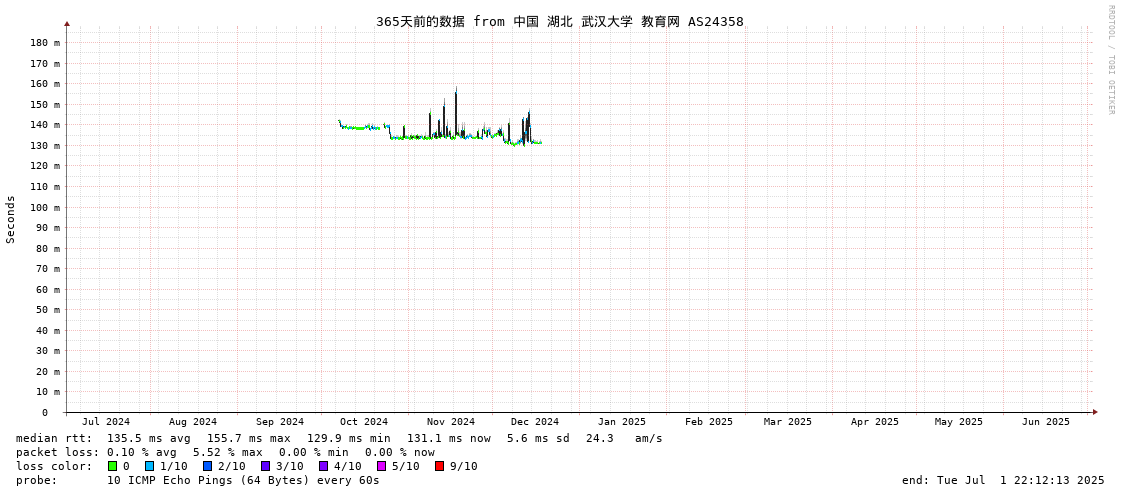
Task: Click the Aug 2024 x-axis label
Action: [x=192, y=422]
